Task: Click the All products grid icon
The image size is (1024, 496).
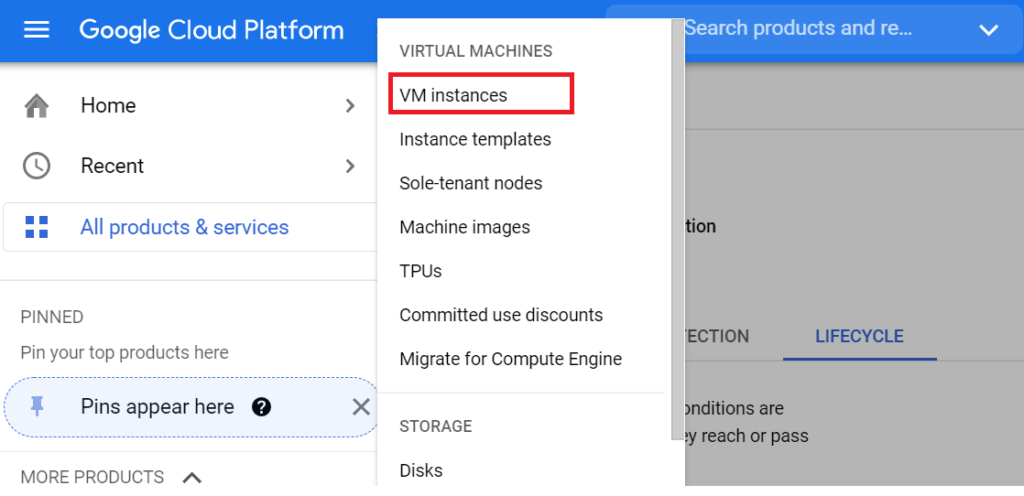Action: [x=37, y=227]
